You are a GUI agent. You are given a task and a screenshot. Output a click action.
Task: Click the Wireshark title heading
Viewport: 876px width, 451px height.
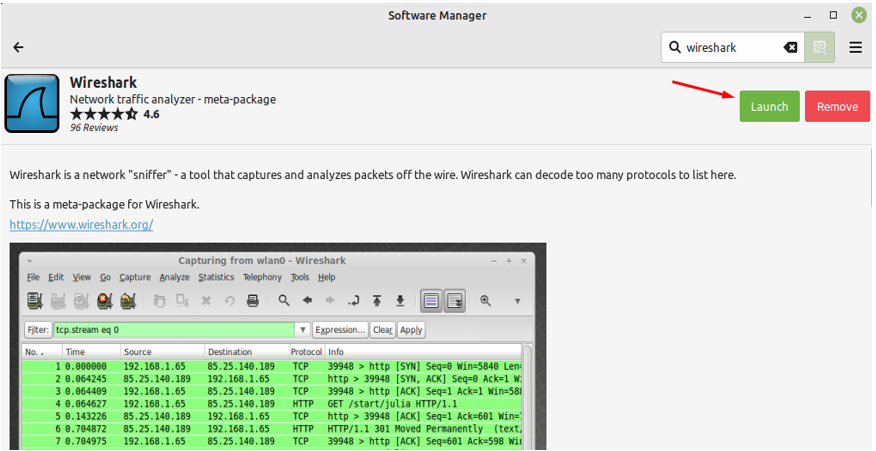(x=103, y=82)
